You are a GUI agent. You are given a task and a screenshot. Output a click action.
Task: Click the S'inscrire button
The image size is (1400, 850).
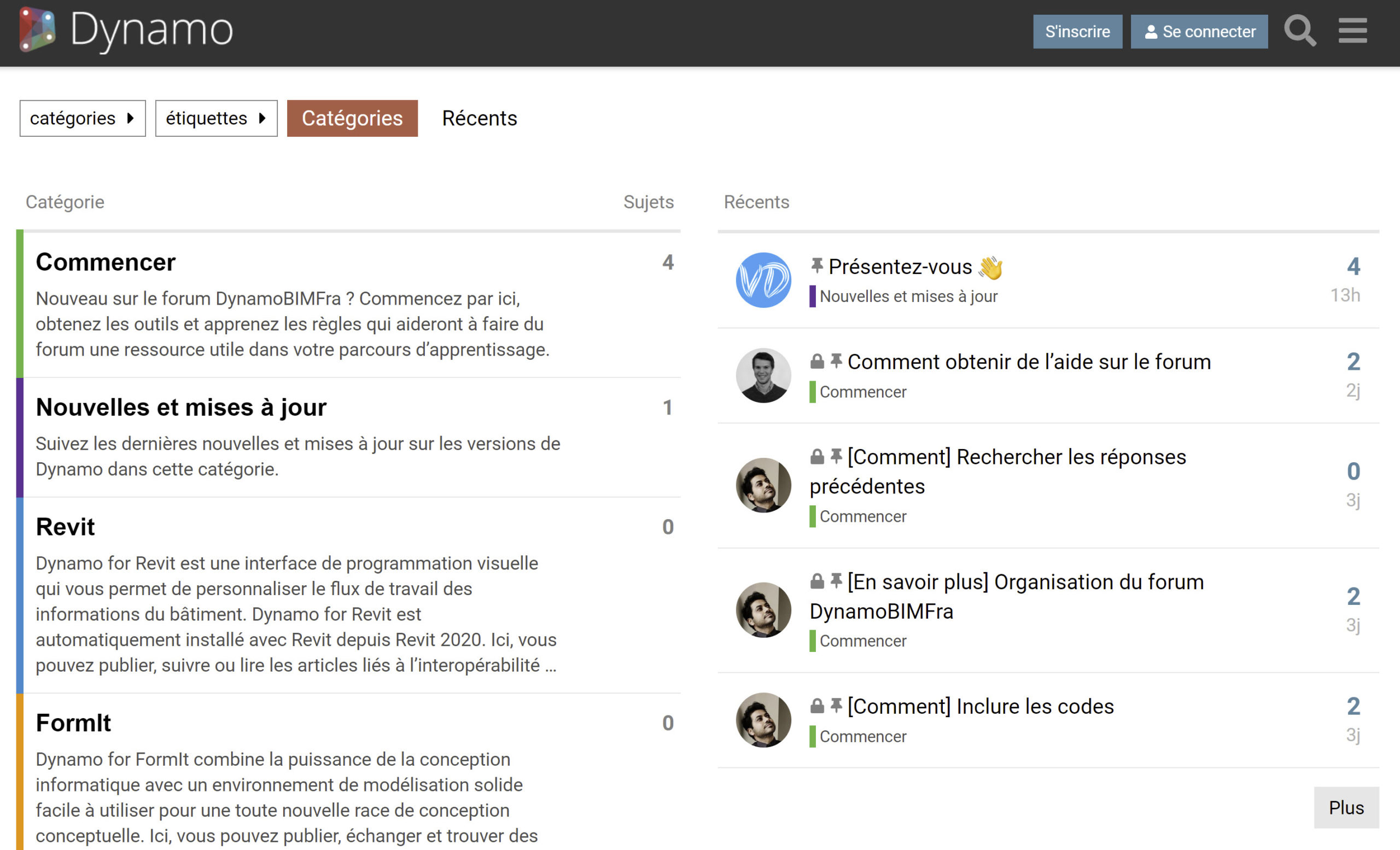pyautogui.click(x=1077, y=31)
